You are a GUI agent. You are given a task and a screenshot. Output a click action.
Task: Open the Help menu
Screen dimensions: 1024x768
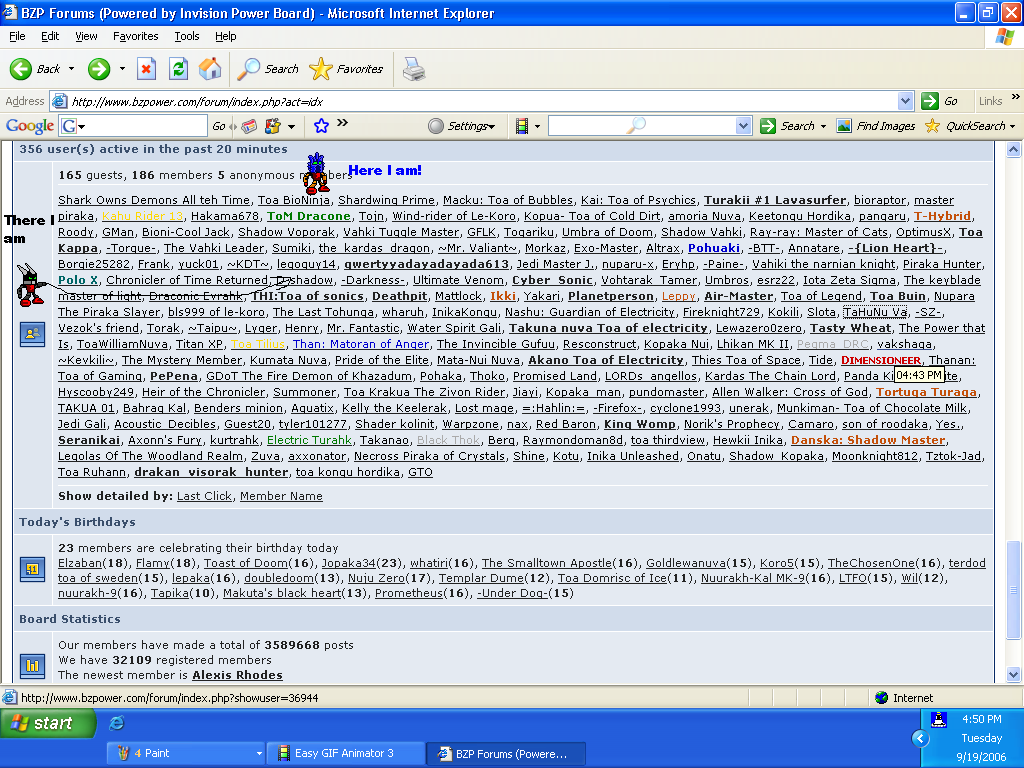pos(225,36)
